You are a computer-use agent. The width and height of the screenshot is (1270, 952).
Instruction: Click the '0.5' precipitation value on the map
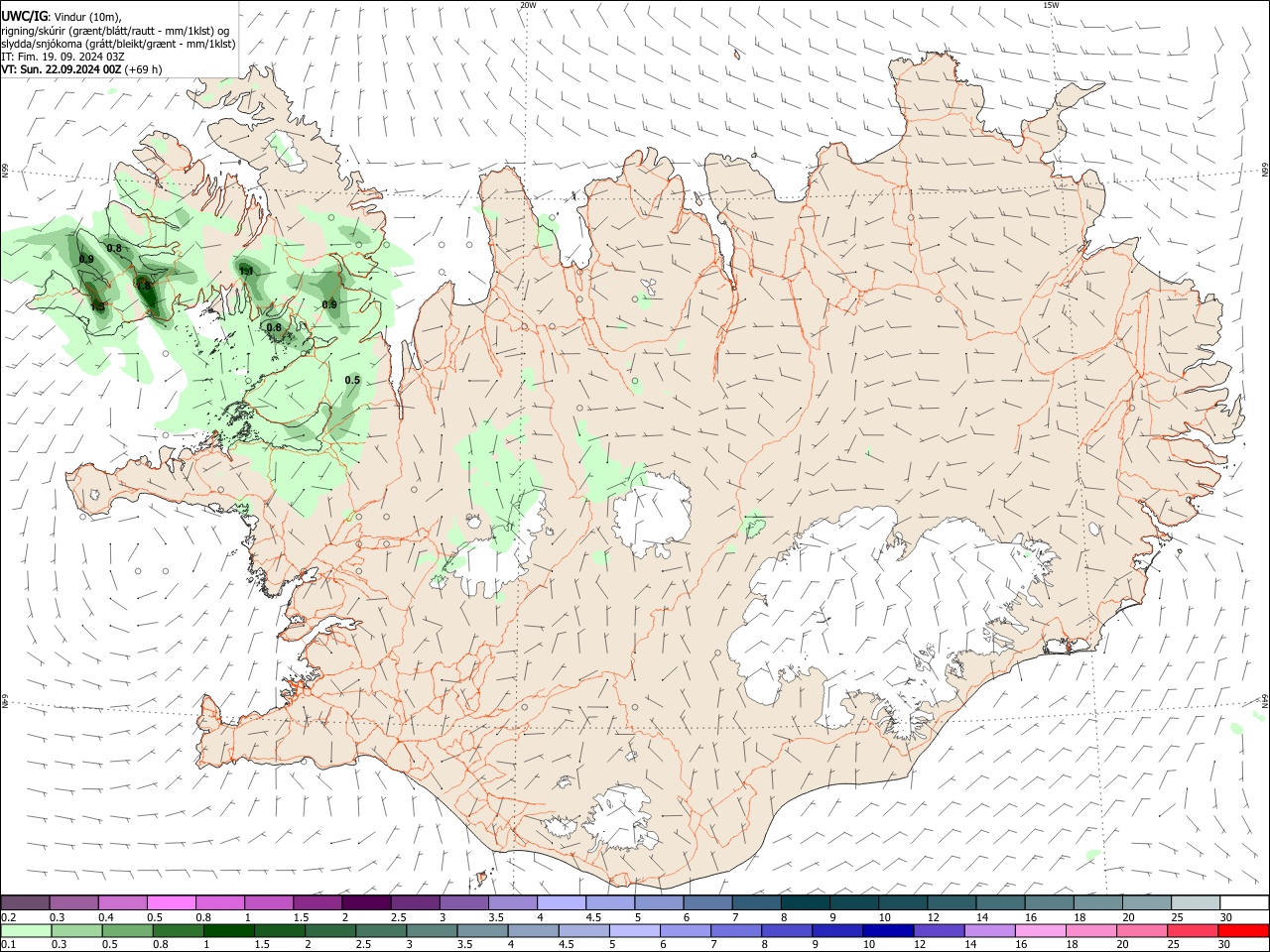click(x=352, y=380)
